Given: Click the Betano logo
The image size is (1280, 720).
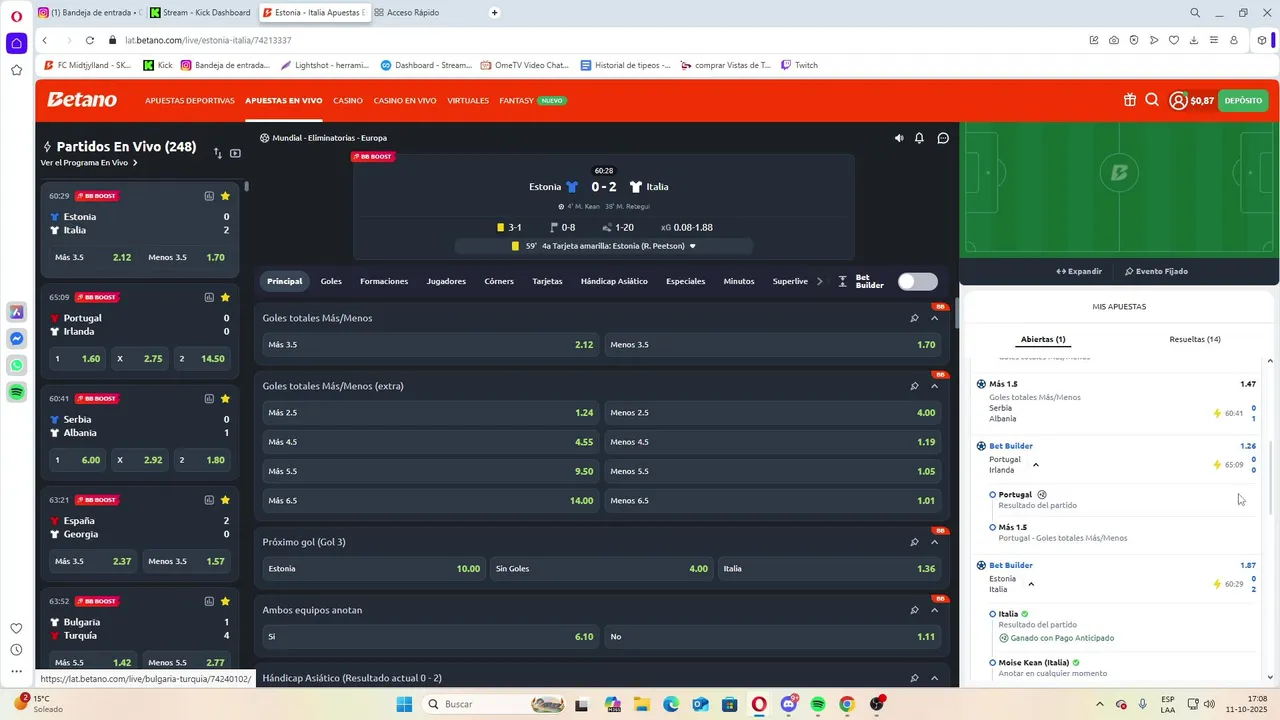Looking at the screenshot, I should point(82,100).
